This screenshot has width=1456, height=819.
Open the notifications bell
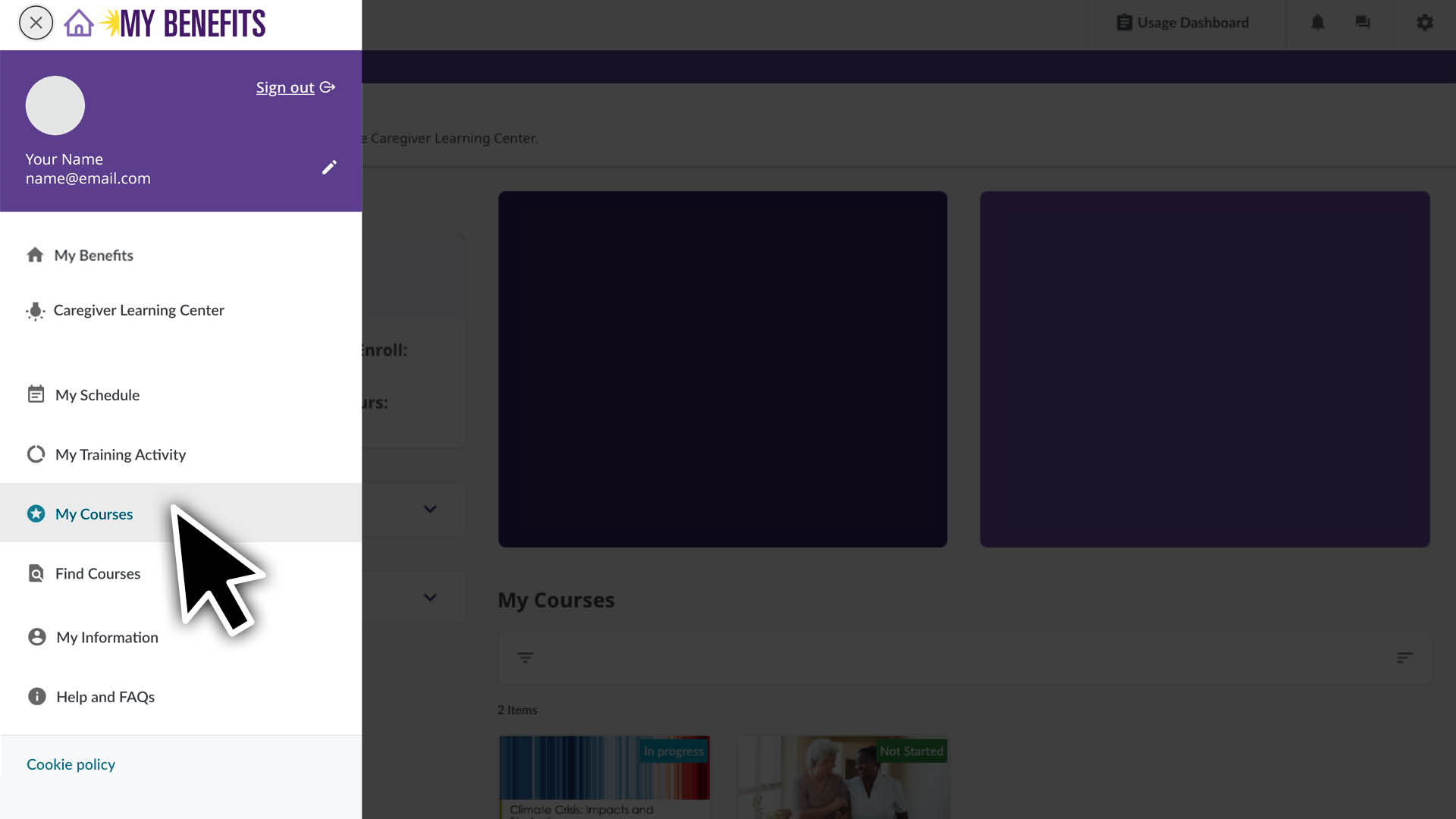pos(1318,23)
